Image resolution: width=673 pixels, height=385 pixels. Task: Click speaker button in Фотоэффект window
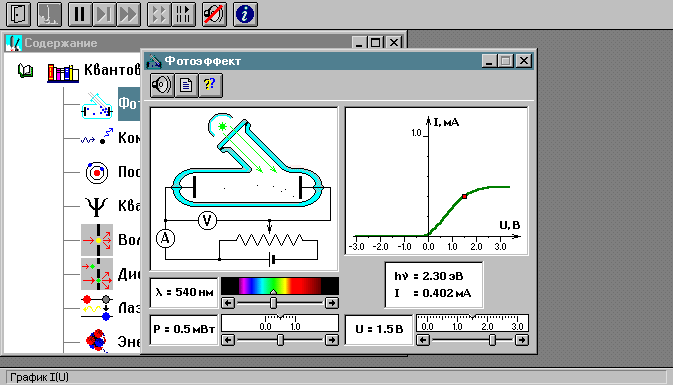pos(162,85)
